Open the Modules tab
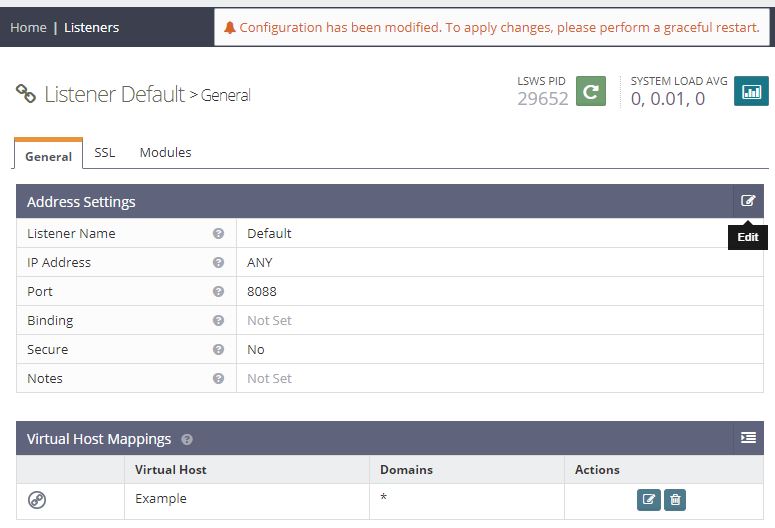The image size is (775, 528). click(x=166, y=152)
